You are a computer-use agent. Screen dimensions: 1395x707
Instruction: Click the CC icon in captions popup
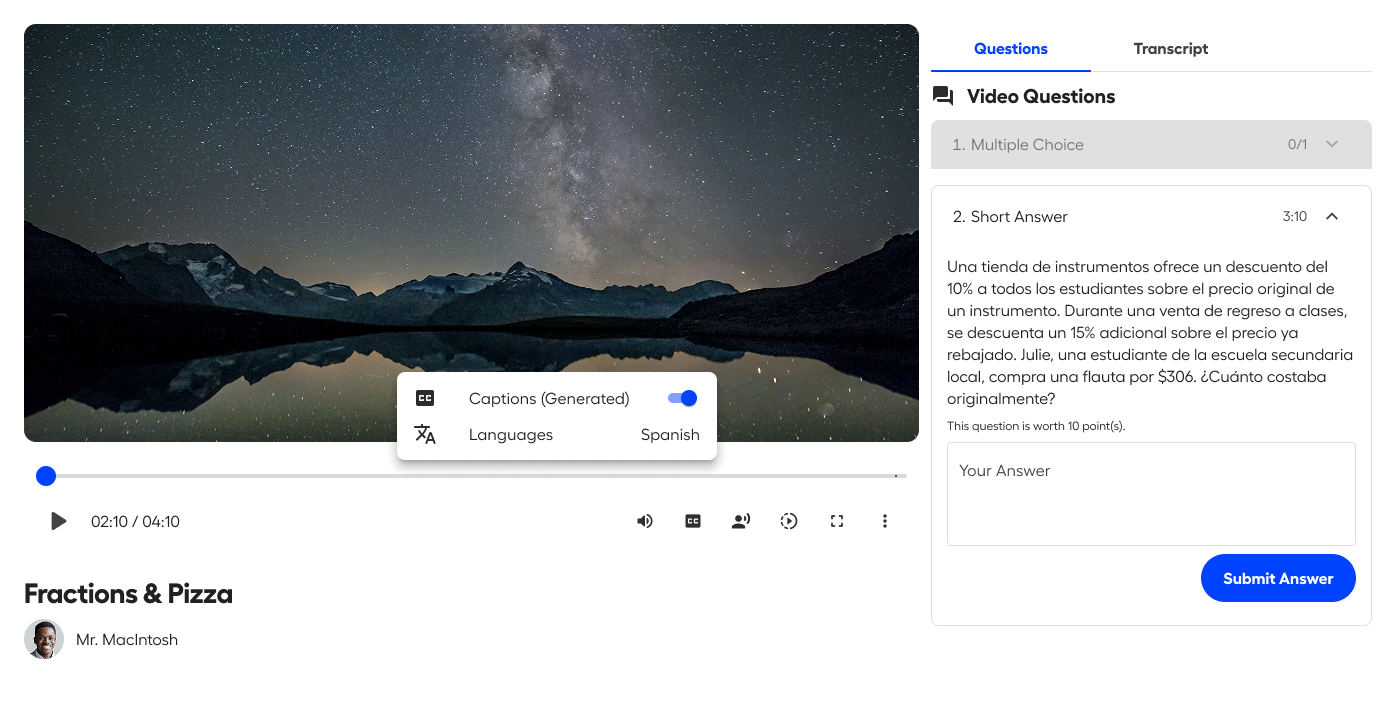pos(425,398)
